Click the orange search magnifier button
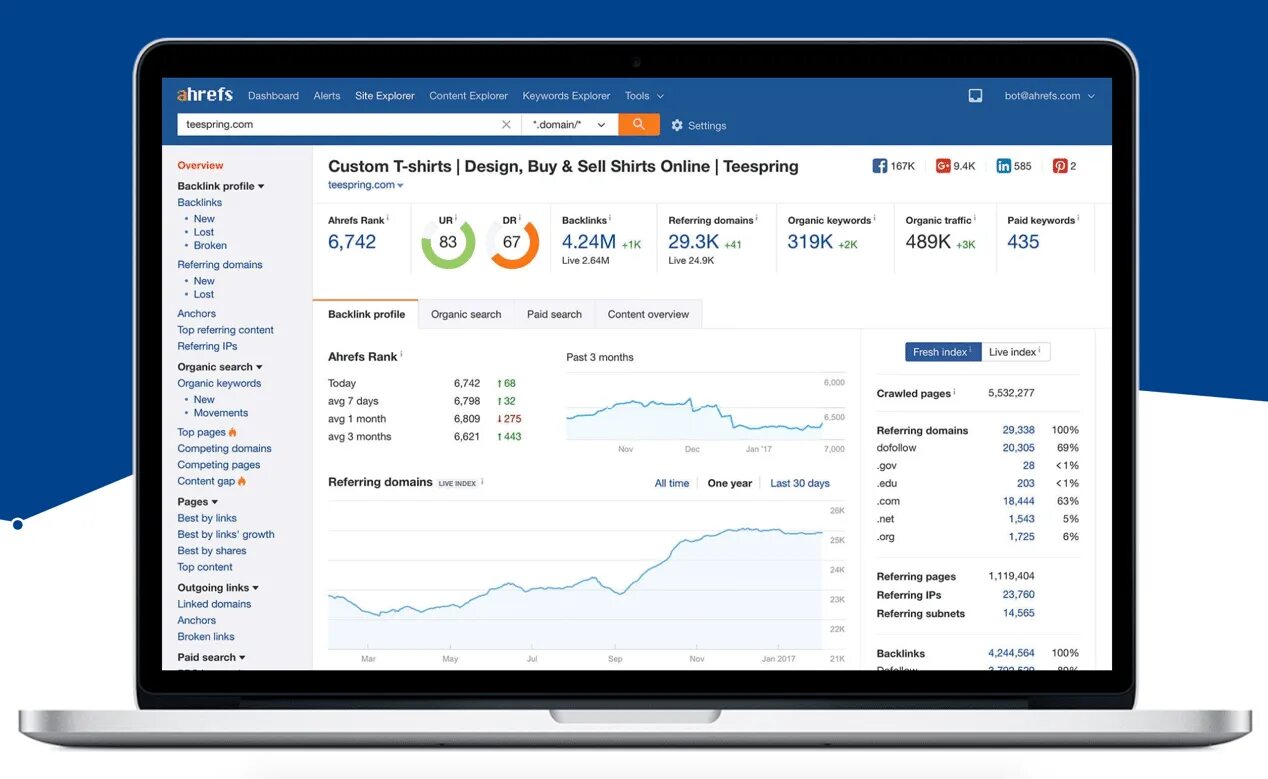Viewport: 1268px width, 779px height. point(639,124)
